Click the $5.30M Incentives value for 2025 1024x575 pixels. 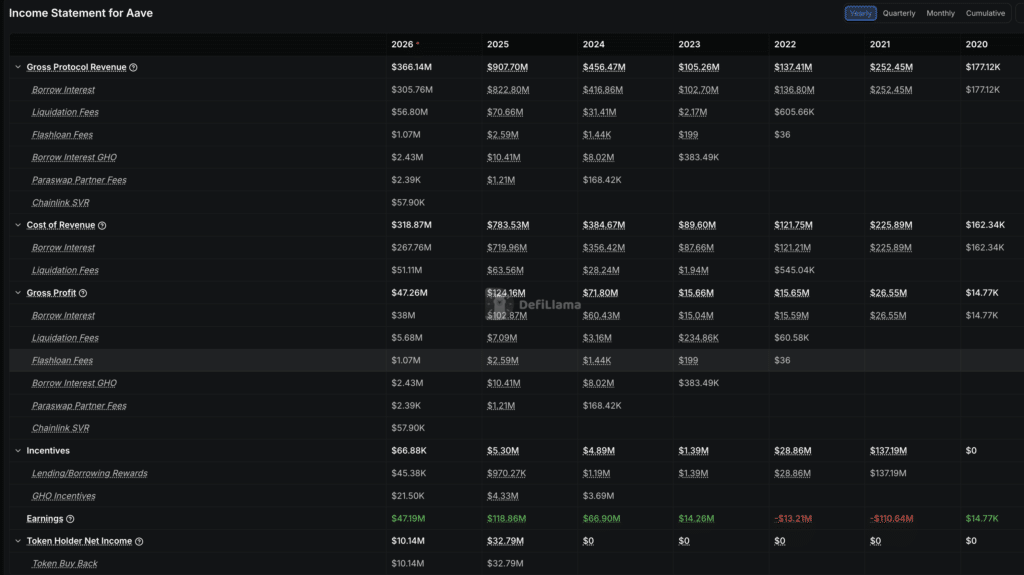click(x=503, y=451)
